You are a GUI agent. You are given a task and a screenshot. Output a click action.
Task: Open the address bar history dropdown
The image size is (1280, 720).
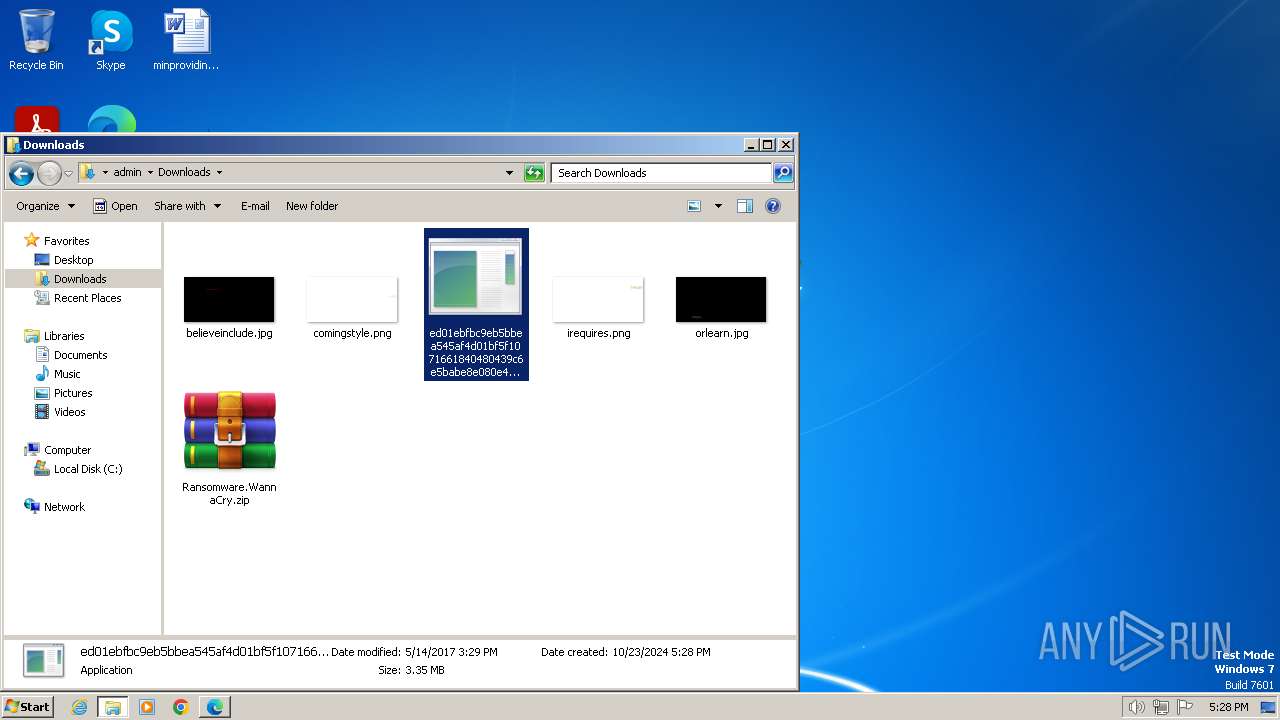(510, 173)
